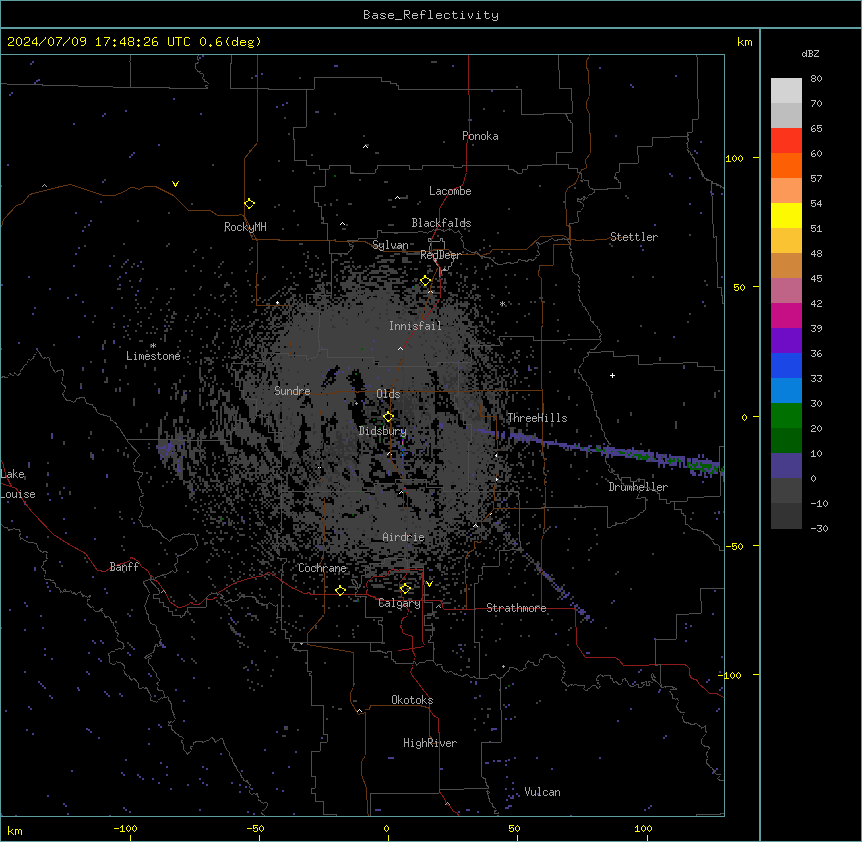Click the Vulcan city label
Image resolution: width=862 pixels, height=842 pixels.
tap(543, 792)
